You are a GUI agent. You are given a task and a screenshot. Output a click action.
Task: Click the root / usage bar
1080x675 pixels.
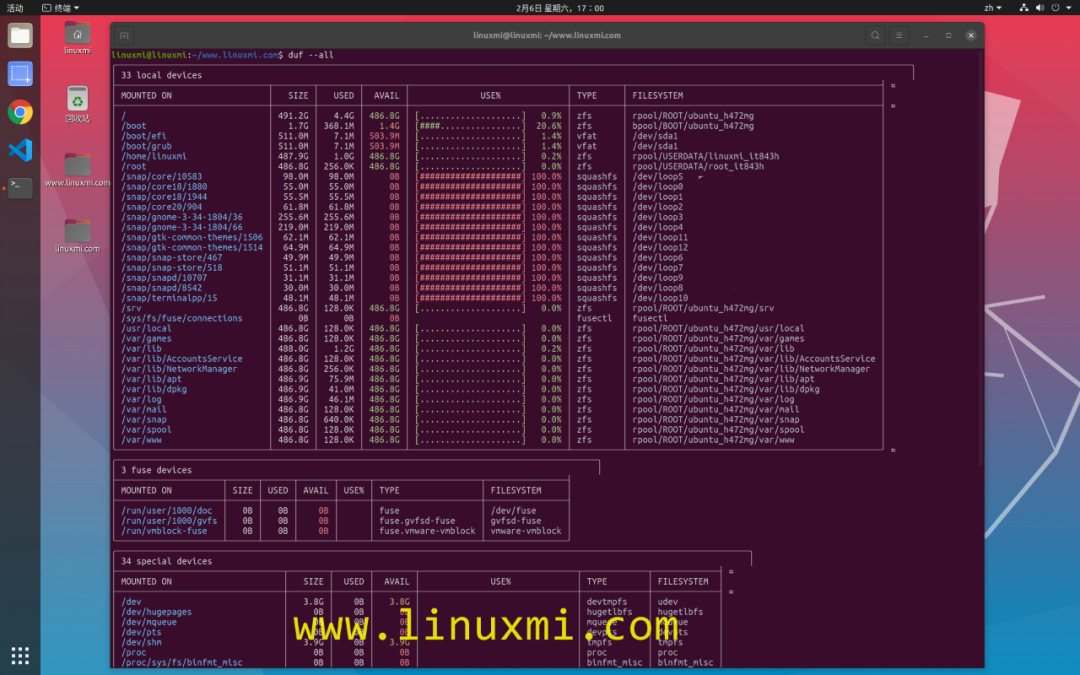470,116
